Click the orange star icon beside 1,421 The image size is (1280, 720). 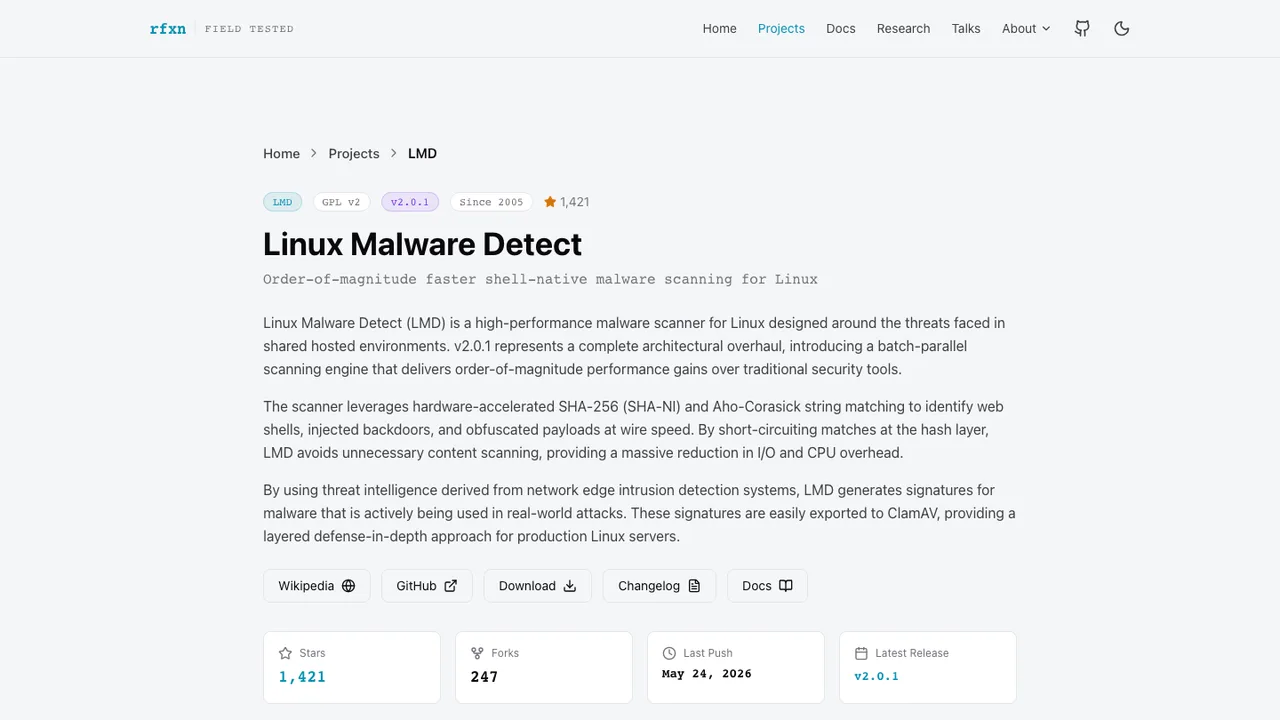tap(550, 202)
